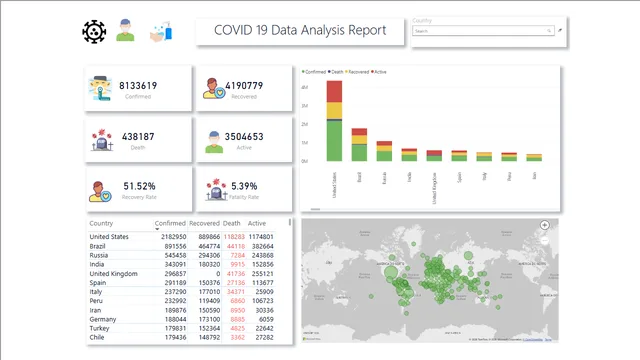Click the Confirmed legend entry in chart
The image size is (640, 360).
[314, 72]
